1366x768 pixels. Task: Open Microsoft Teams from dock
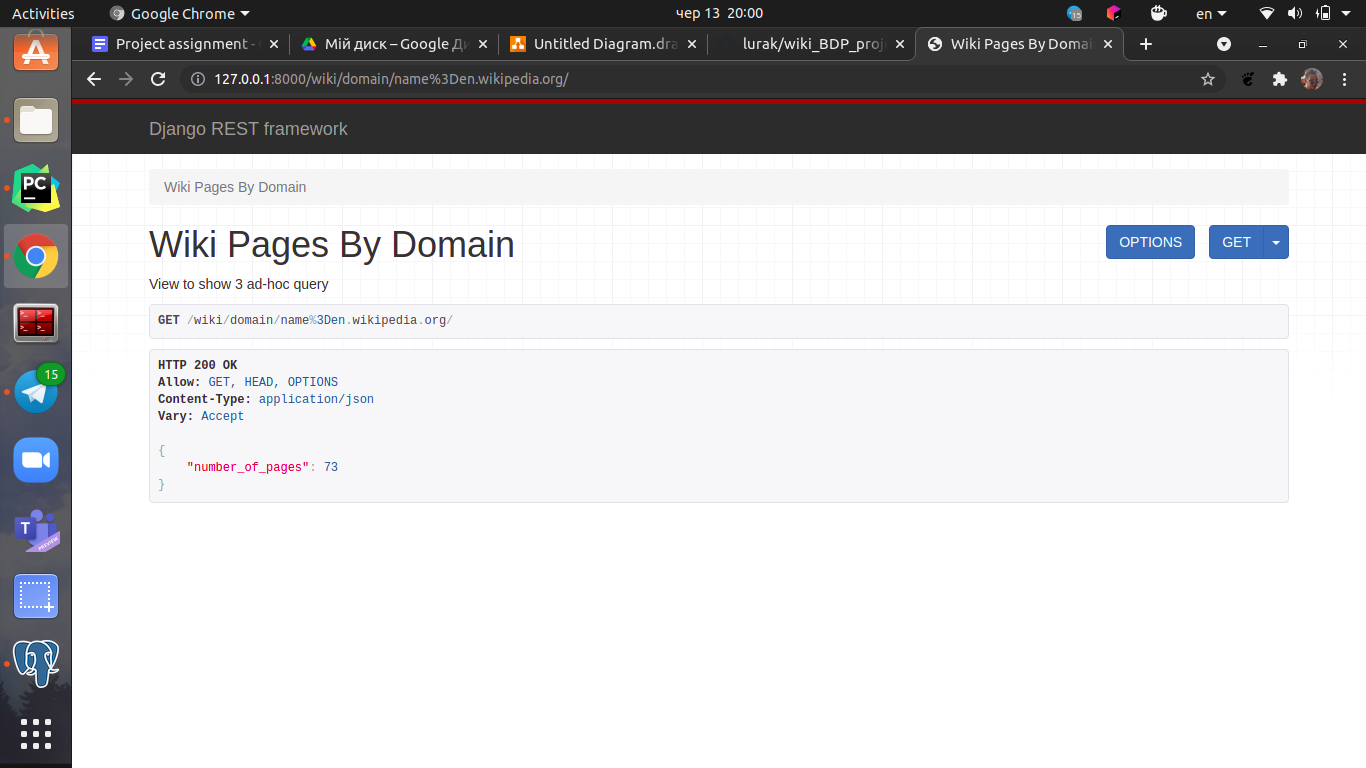(x=35, y=529)
